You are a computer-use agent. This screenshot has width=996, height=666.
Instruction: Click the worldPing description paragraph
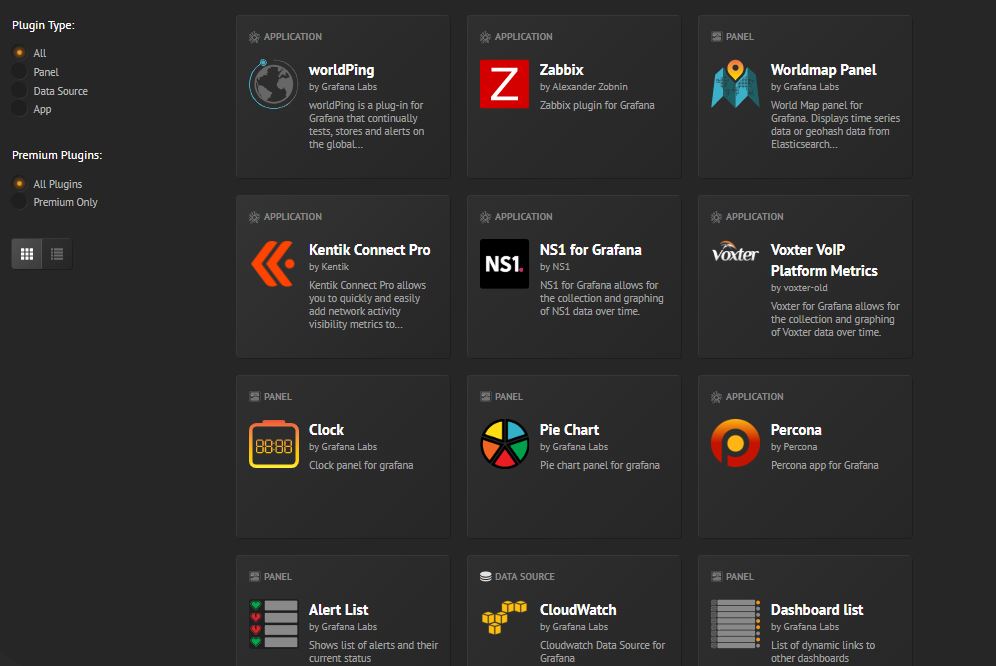click(x=367, y=125)
